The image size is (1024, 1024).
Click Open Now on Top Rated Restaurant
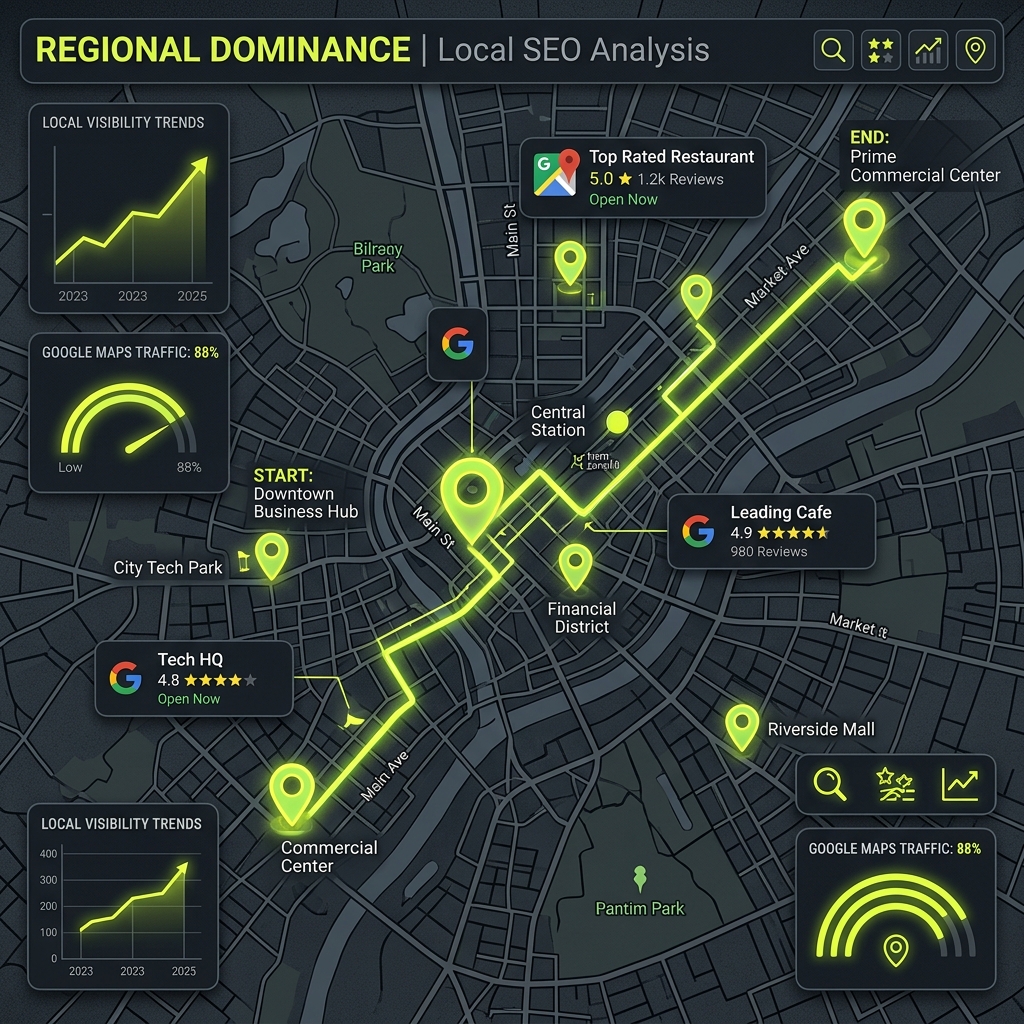(x=623, y=200)
